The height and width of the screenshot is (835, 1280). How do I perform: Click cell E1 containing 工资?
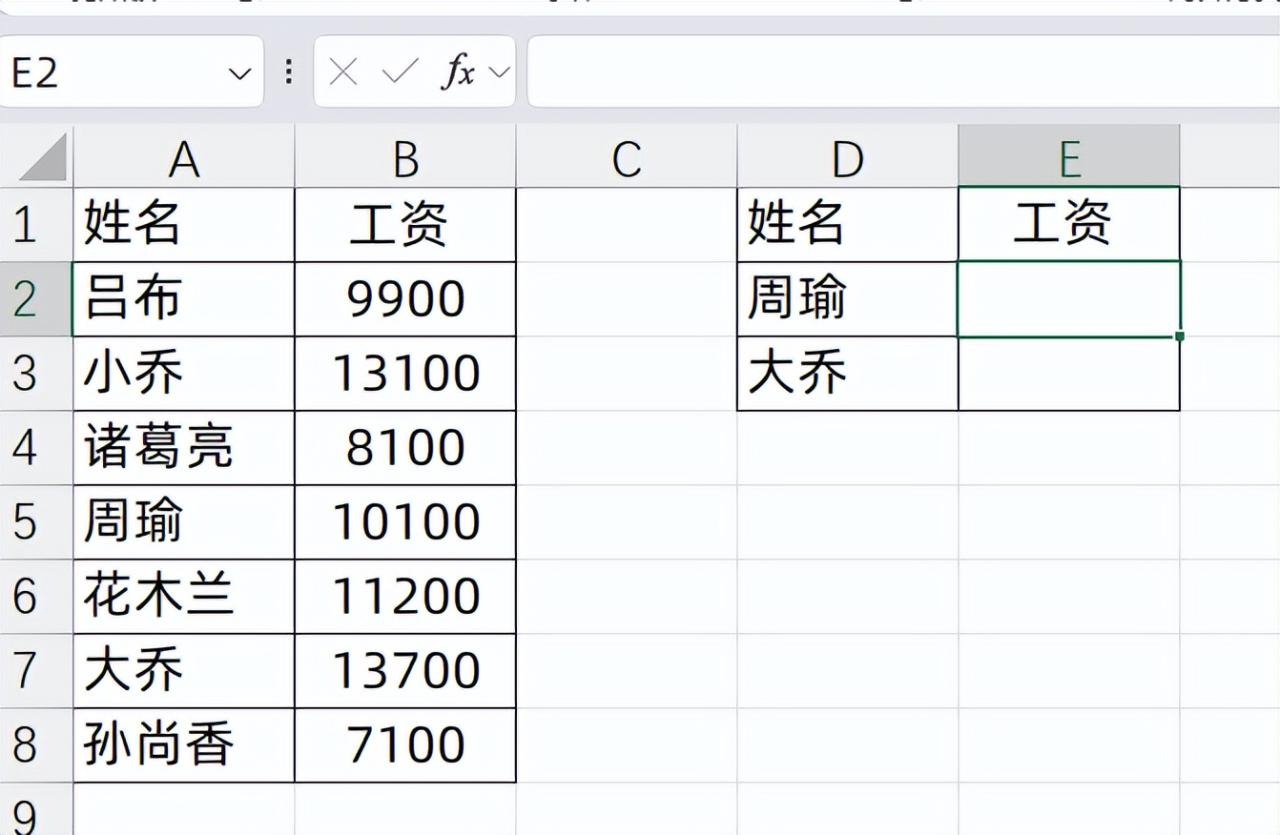[x=1069, y=224]
